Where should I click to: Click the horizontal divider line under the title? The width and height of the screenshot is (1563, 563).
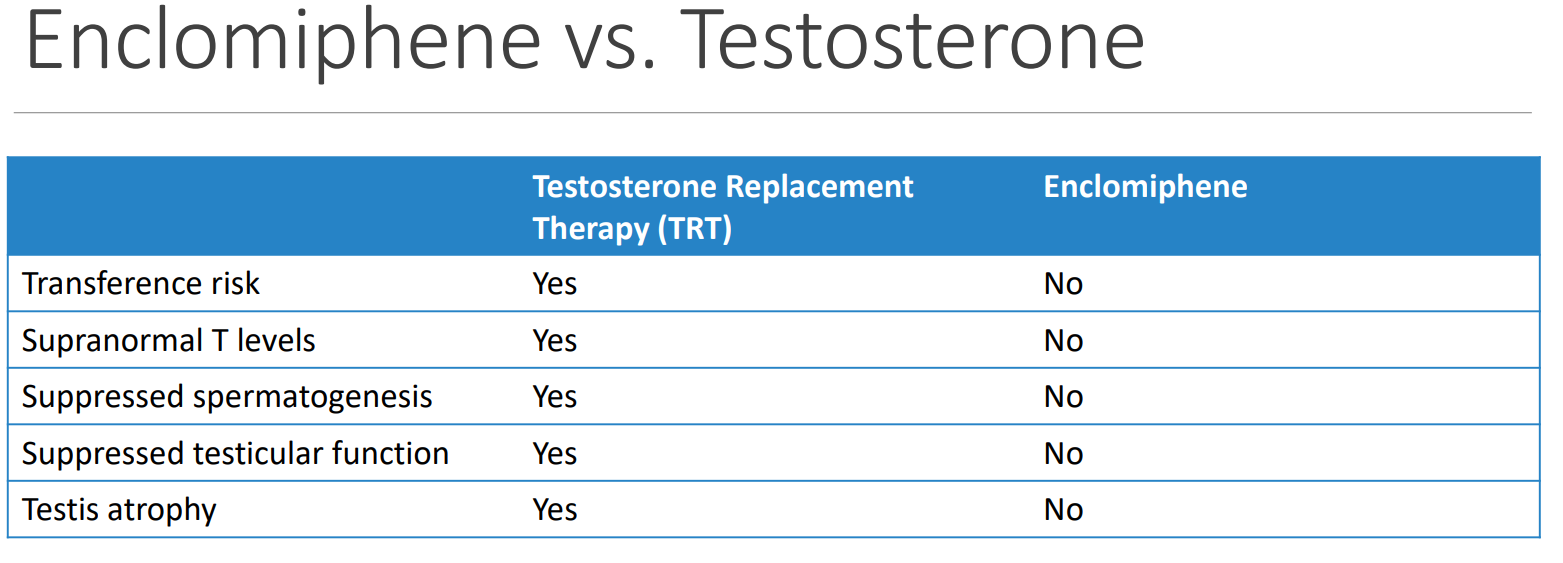[x=772, y=112]
